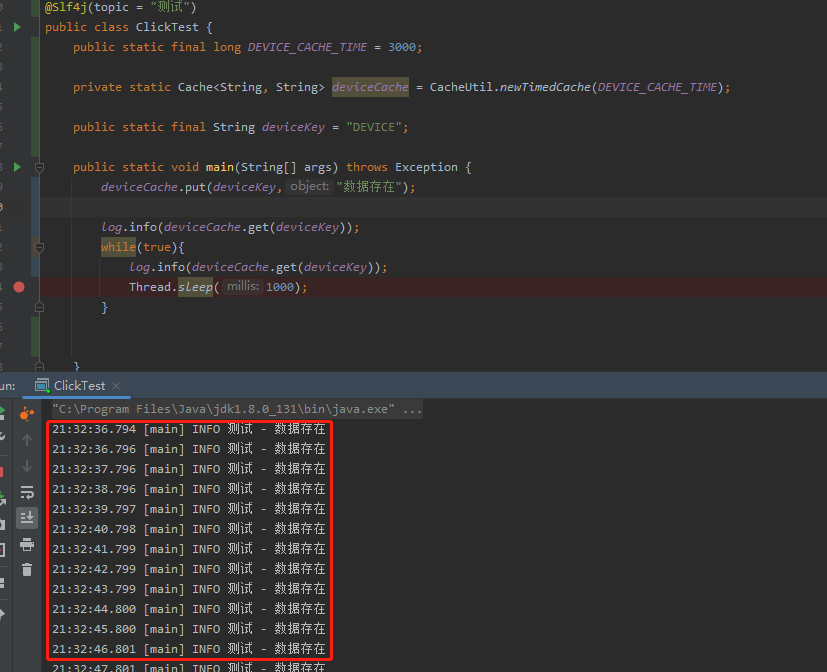
Task: Click the orange icon atop the console toolbar
Action: point(27,413)
